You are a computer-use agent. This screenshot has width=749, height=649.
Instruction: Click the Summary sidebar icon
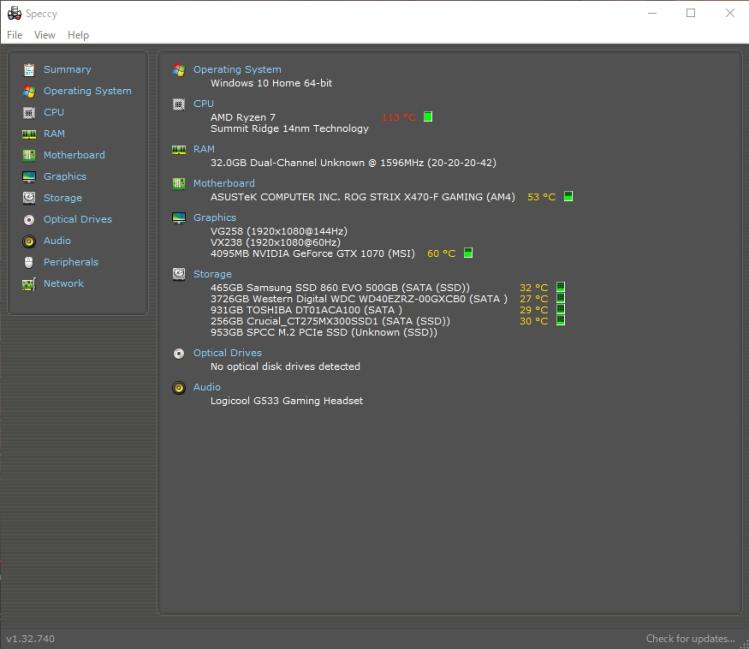29,70
